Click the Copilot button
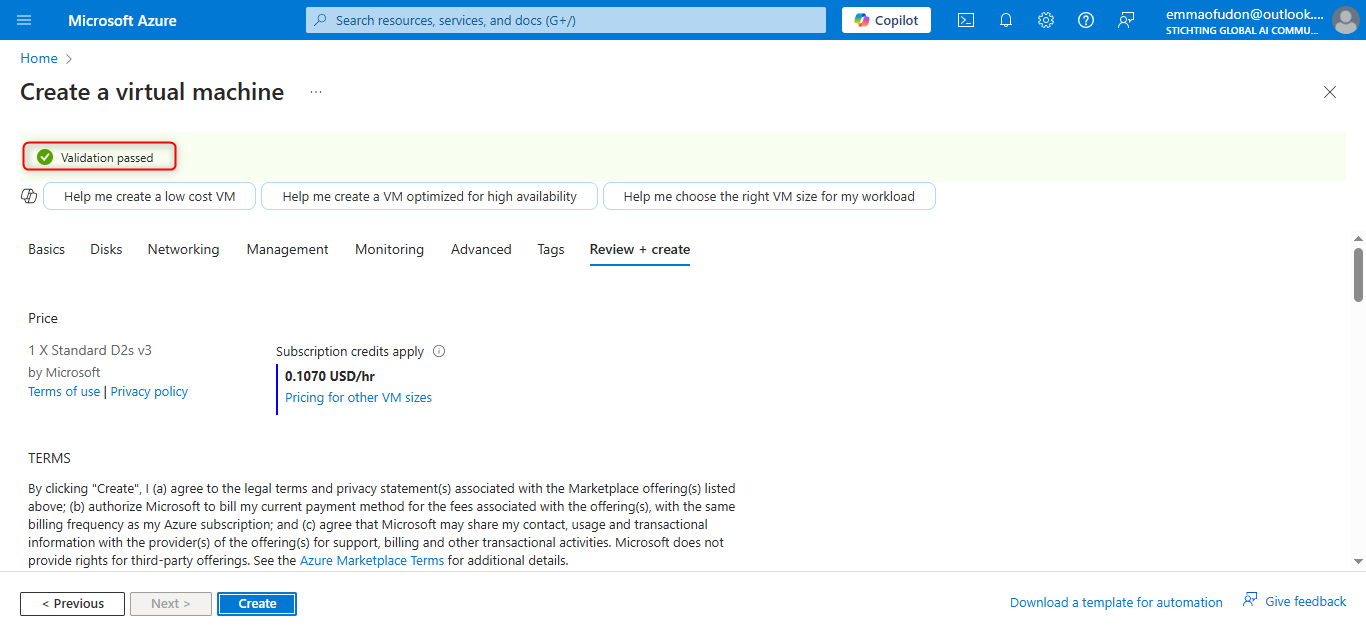Screen dimensions: 1366x641 pyautogui.click(x=886, y=20)
